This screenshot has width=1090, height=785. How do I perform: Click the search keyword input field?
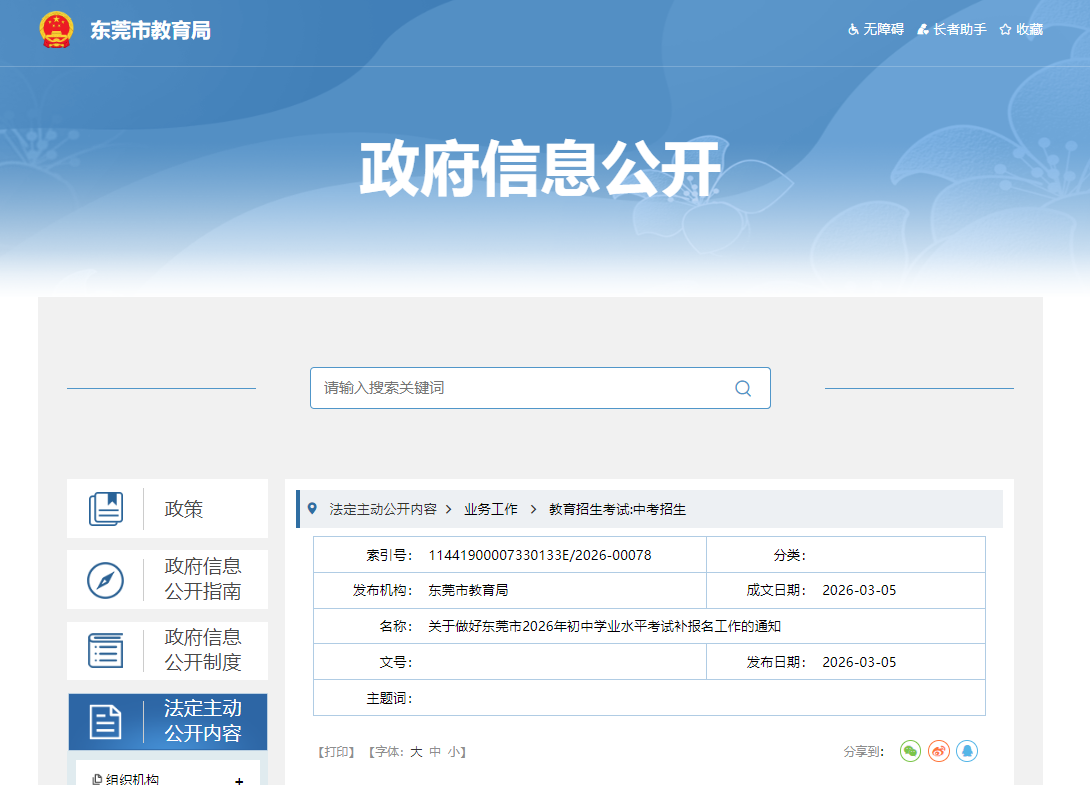(520, 388)
